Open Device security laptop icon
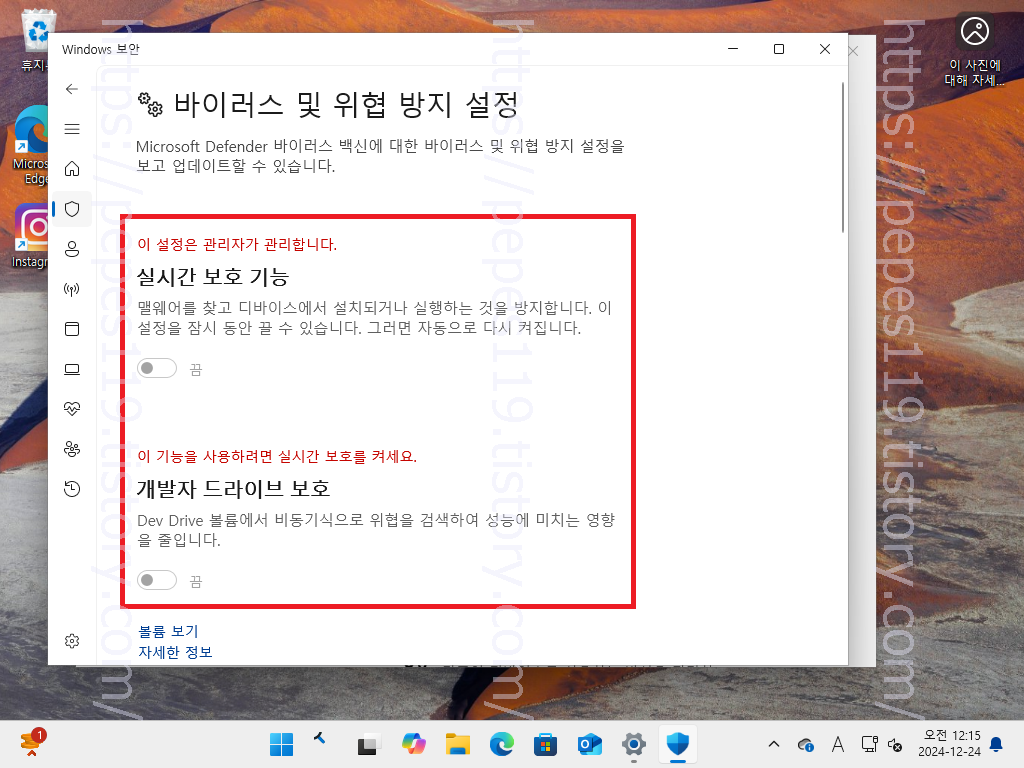The image size is (1024, 768). click(72, 369)
